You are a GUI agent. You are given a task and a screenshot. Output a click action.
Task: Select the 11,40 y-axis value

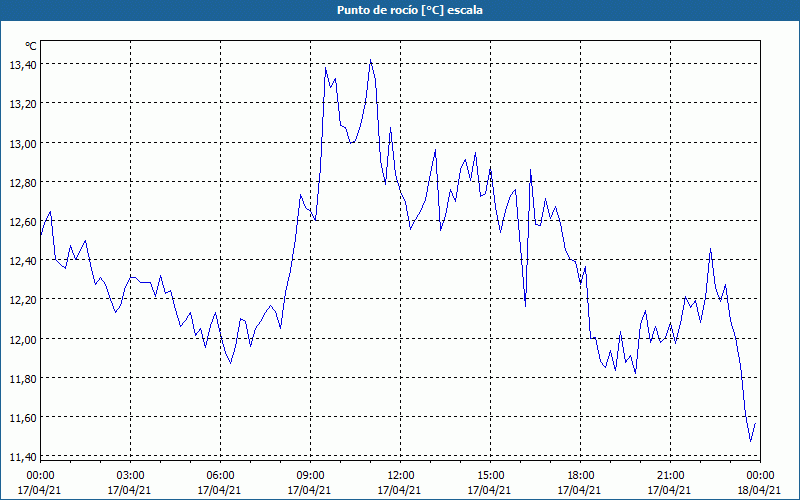(x=22, y=457)
